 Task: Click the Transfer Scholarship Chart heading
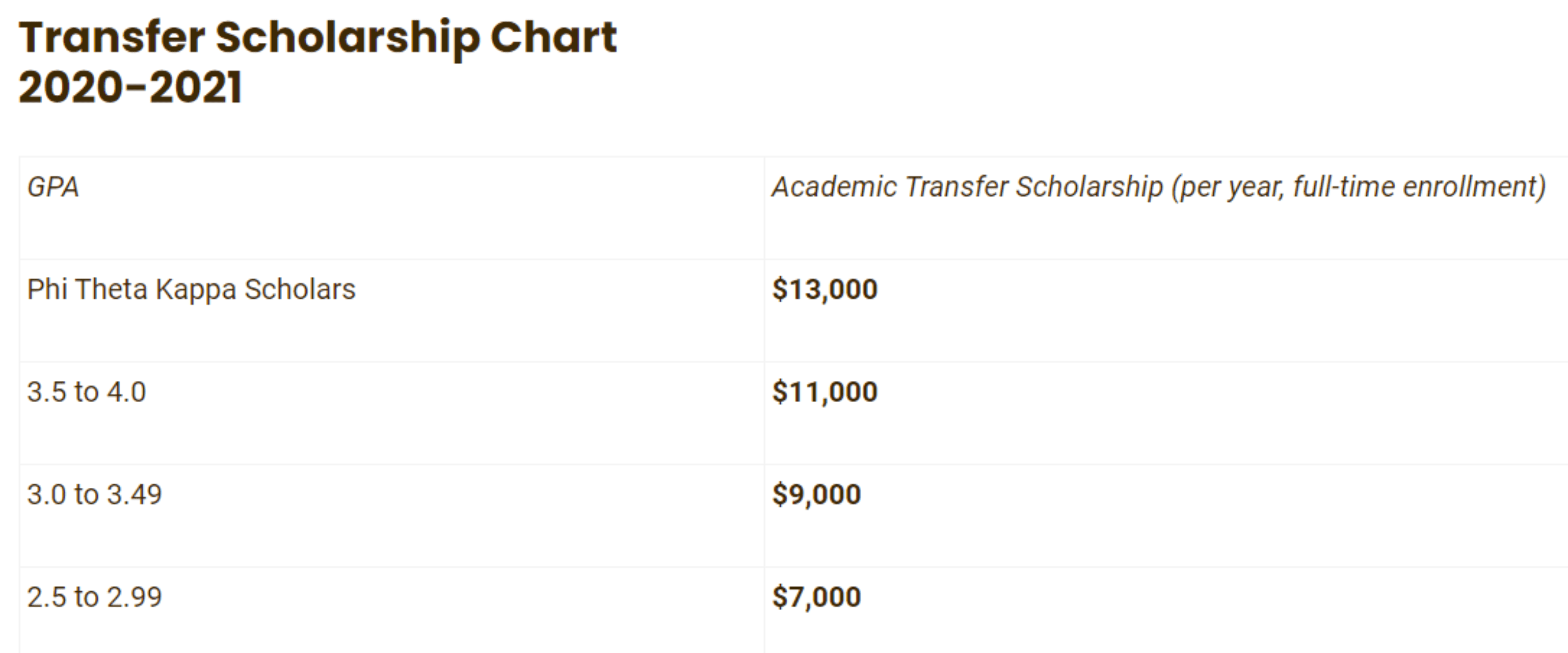[x=318, y=62]
